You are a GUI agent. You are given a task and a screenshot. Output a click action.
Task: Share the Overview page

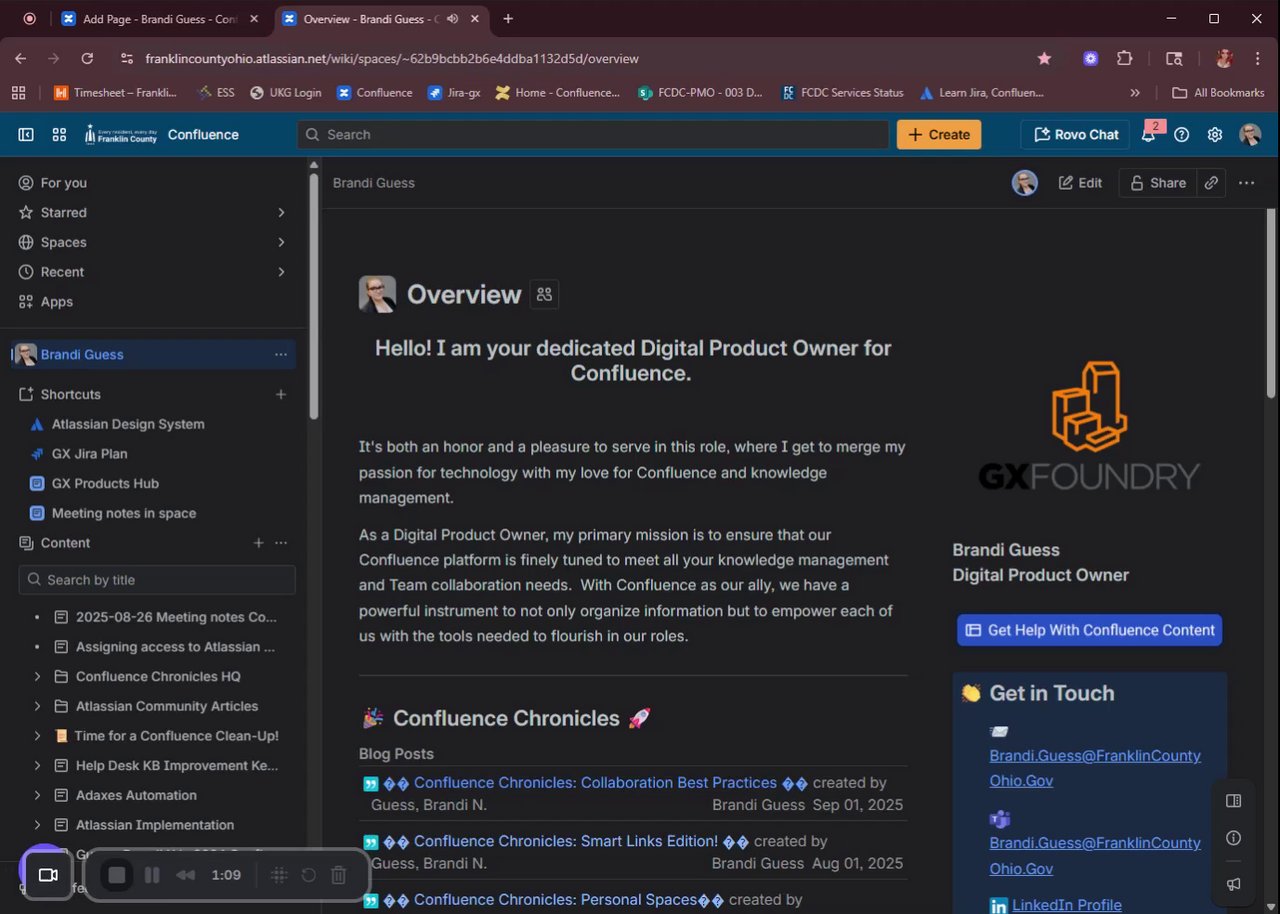pyautogui.click(x=1157, y=183)
